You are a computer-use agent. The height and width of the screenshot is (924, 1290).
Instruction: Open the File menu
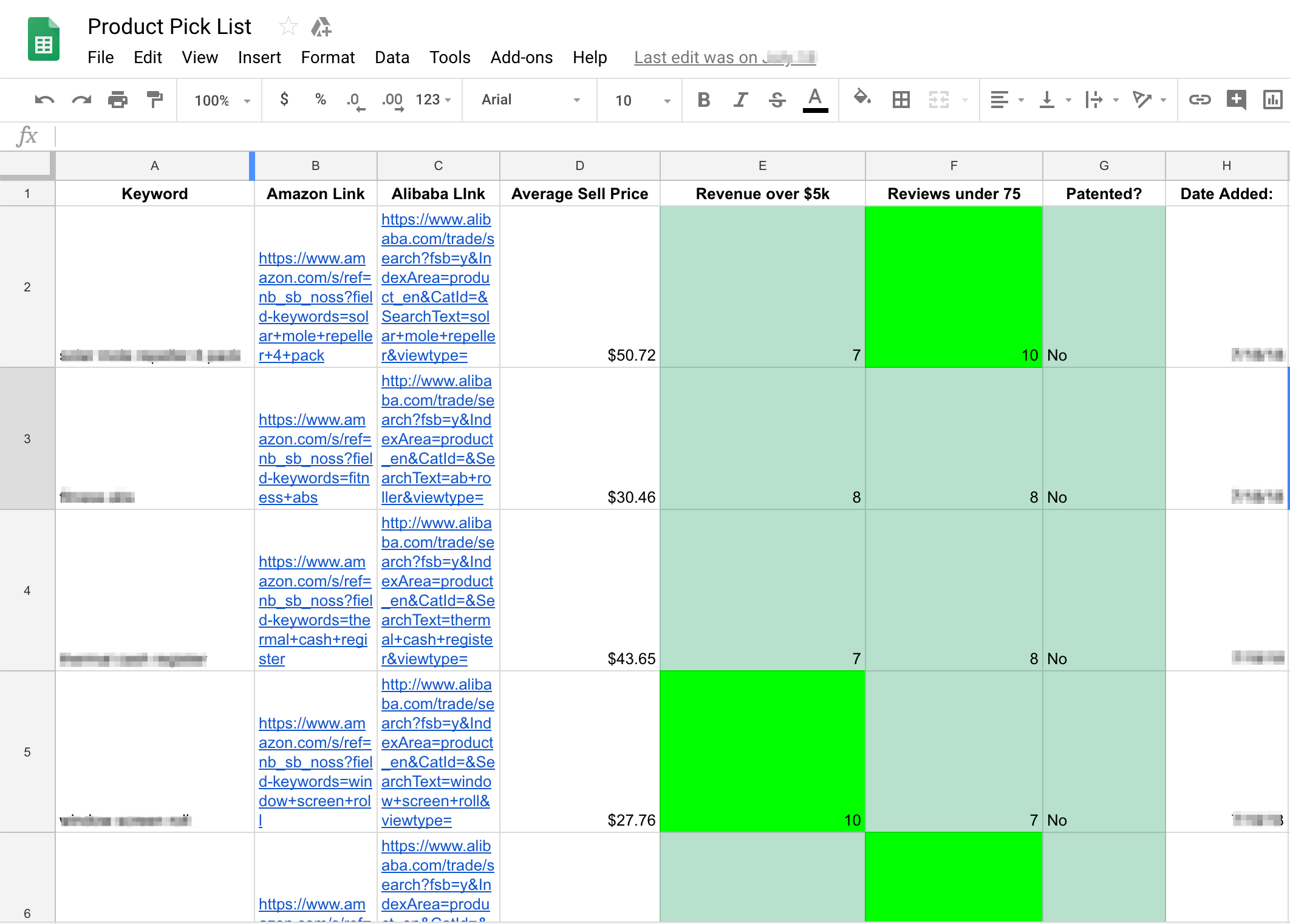point(101,58)
